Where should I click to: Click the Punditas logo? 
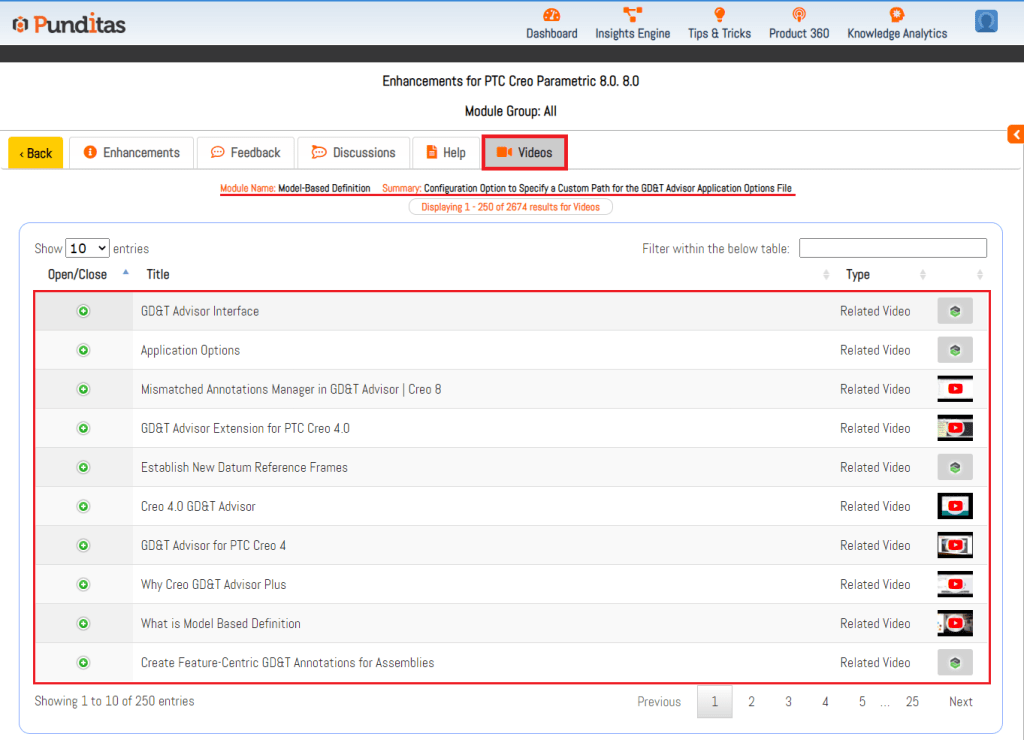pos(69,23)
